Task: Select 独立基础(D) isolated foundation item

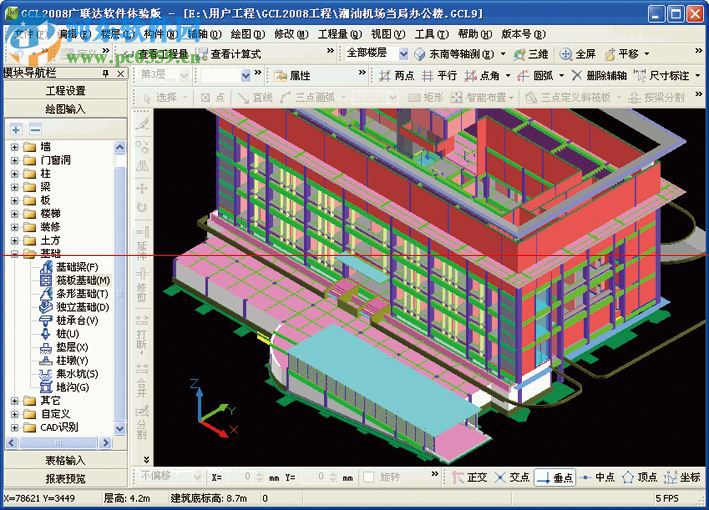Action: tap(75, 307)
